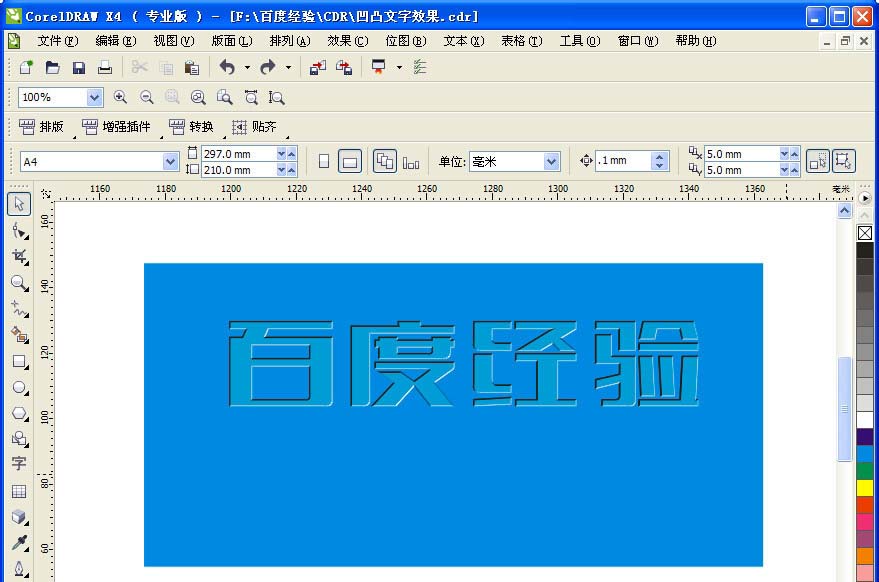Open the 转换 toolbar menu
Screen dimensions: 879x582
tap(192, 127)
